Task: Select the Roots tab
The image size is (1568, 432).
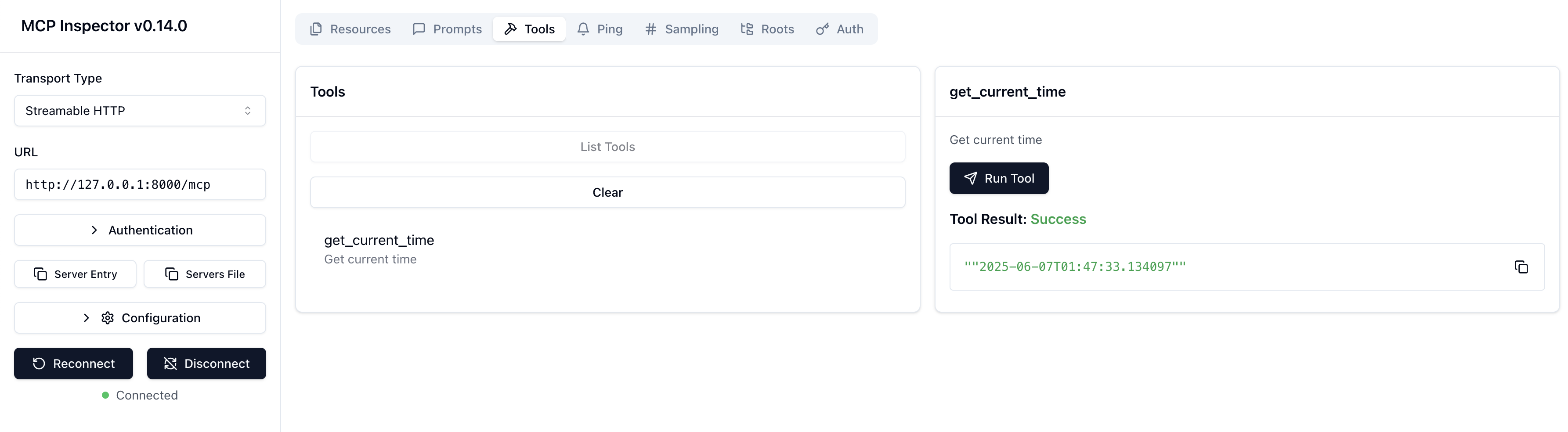Action: click(768, 29)
